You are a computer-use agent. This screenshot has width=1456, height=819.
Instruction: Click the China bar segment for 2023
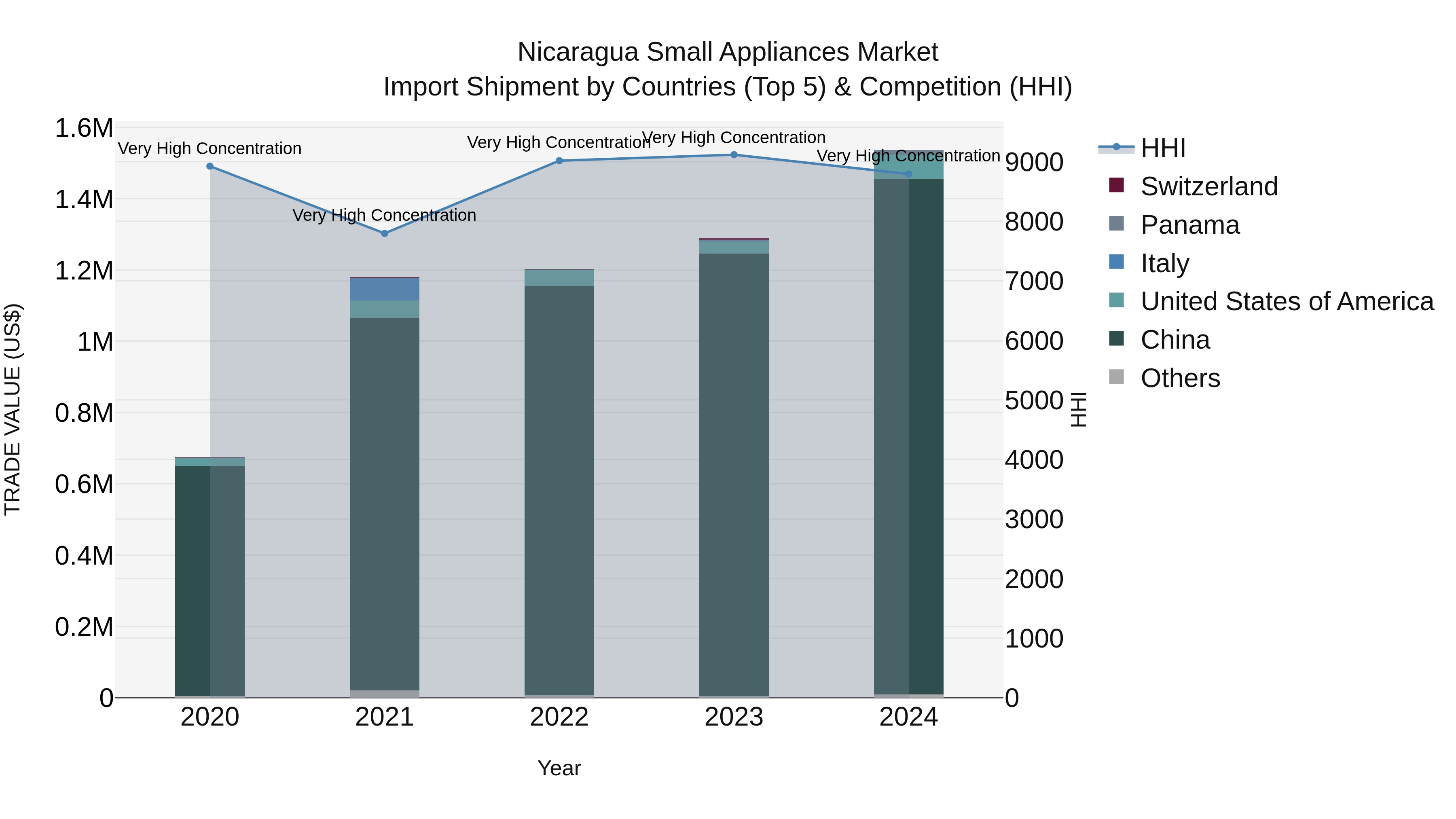point(734,475)
